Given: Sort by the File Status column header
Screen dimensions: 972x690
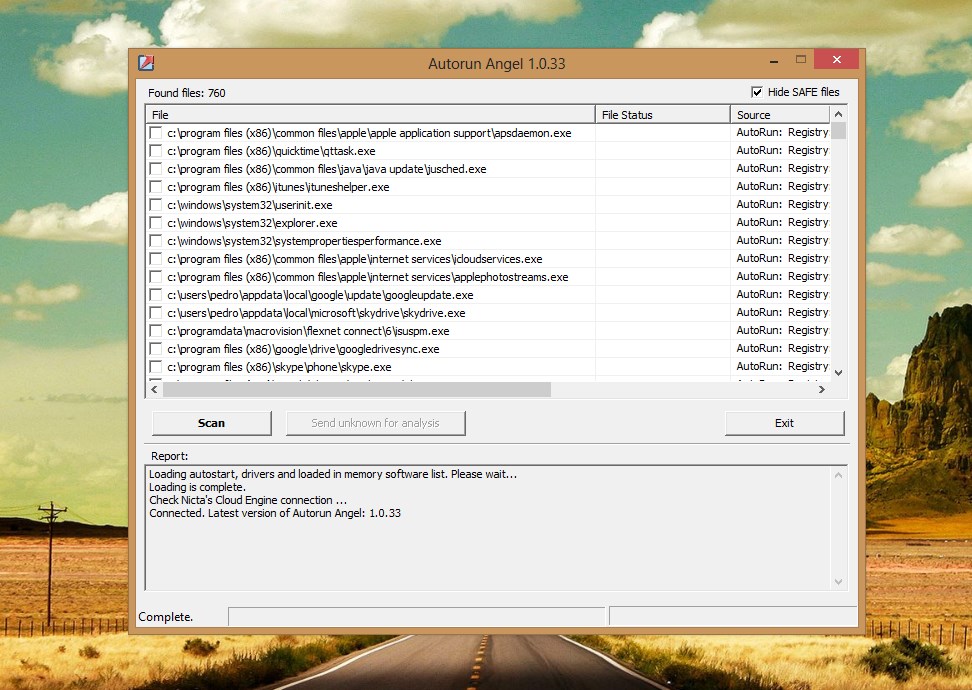Looking at the screenshot, I should 663,115.
